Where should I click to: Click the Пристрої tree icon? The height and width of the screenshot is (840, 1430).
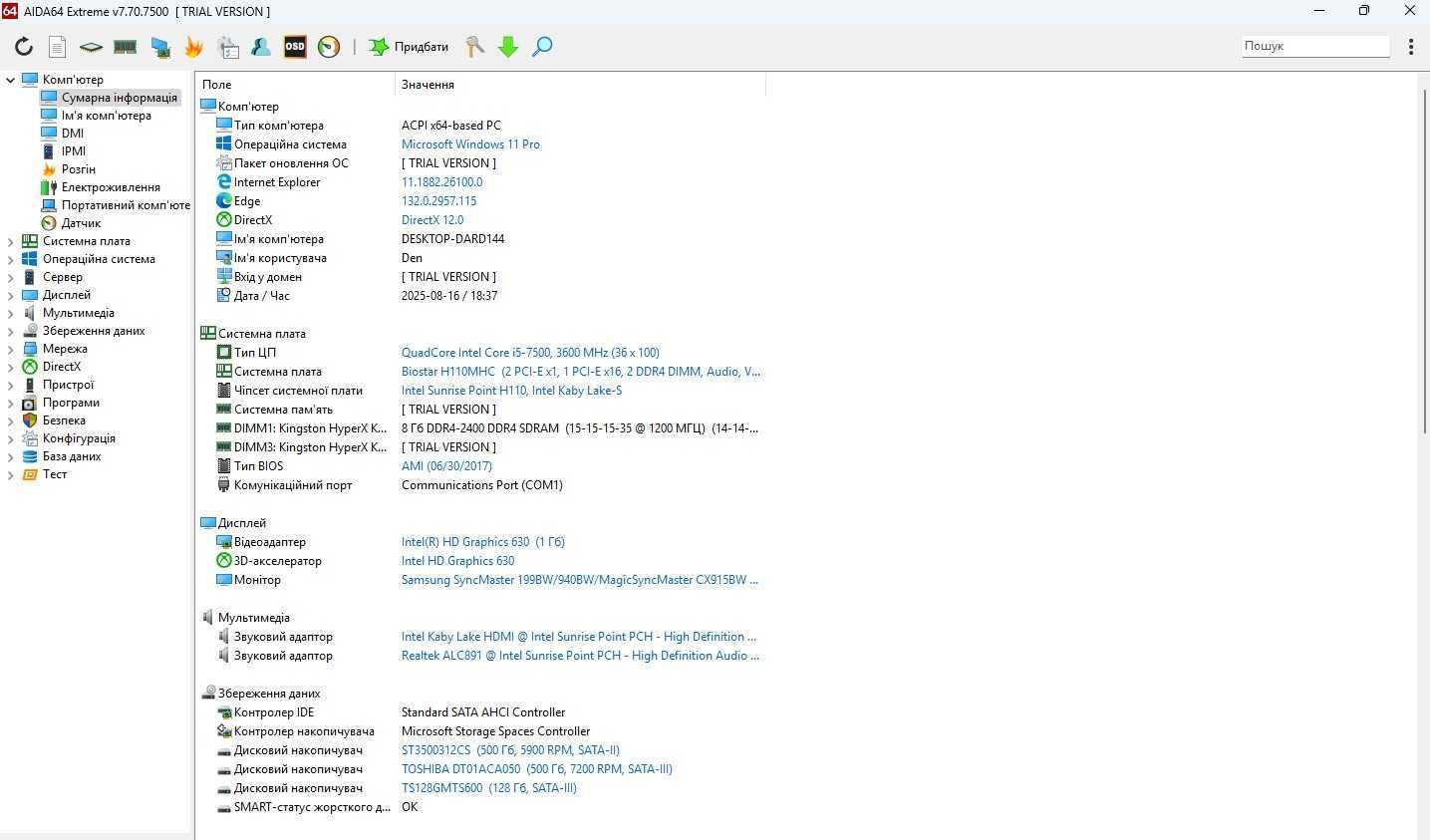[x=30, y=385]
